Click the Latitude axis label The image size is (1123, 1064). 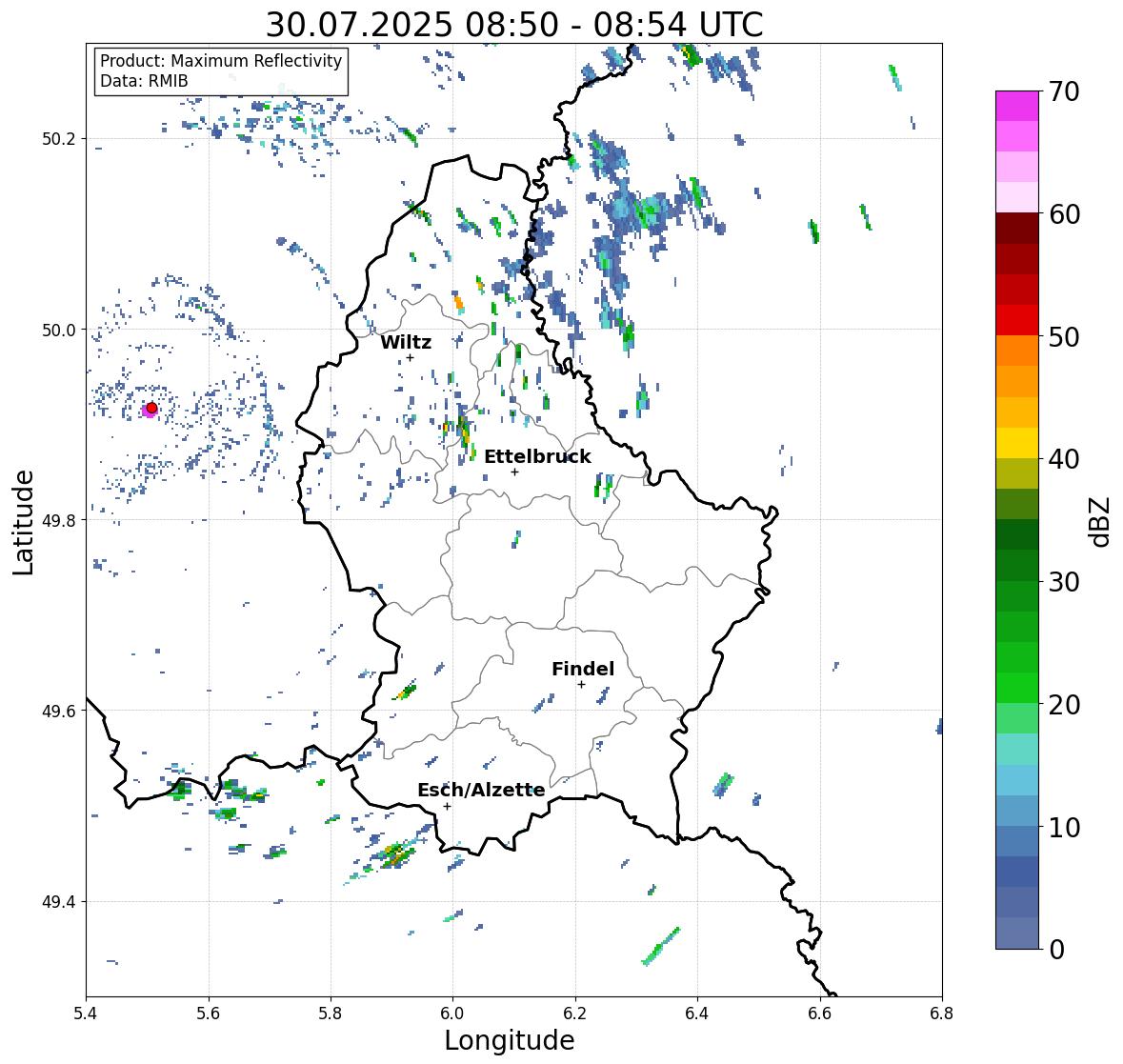[x=23, y=522]
